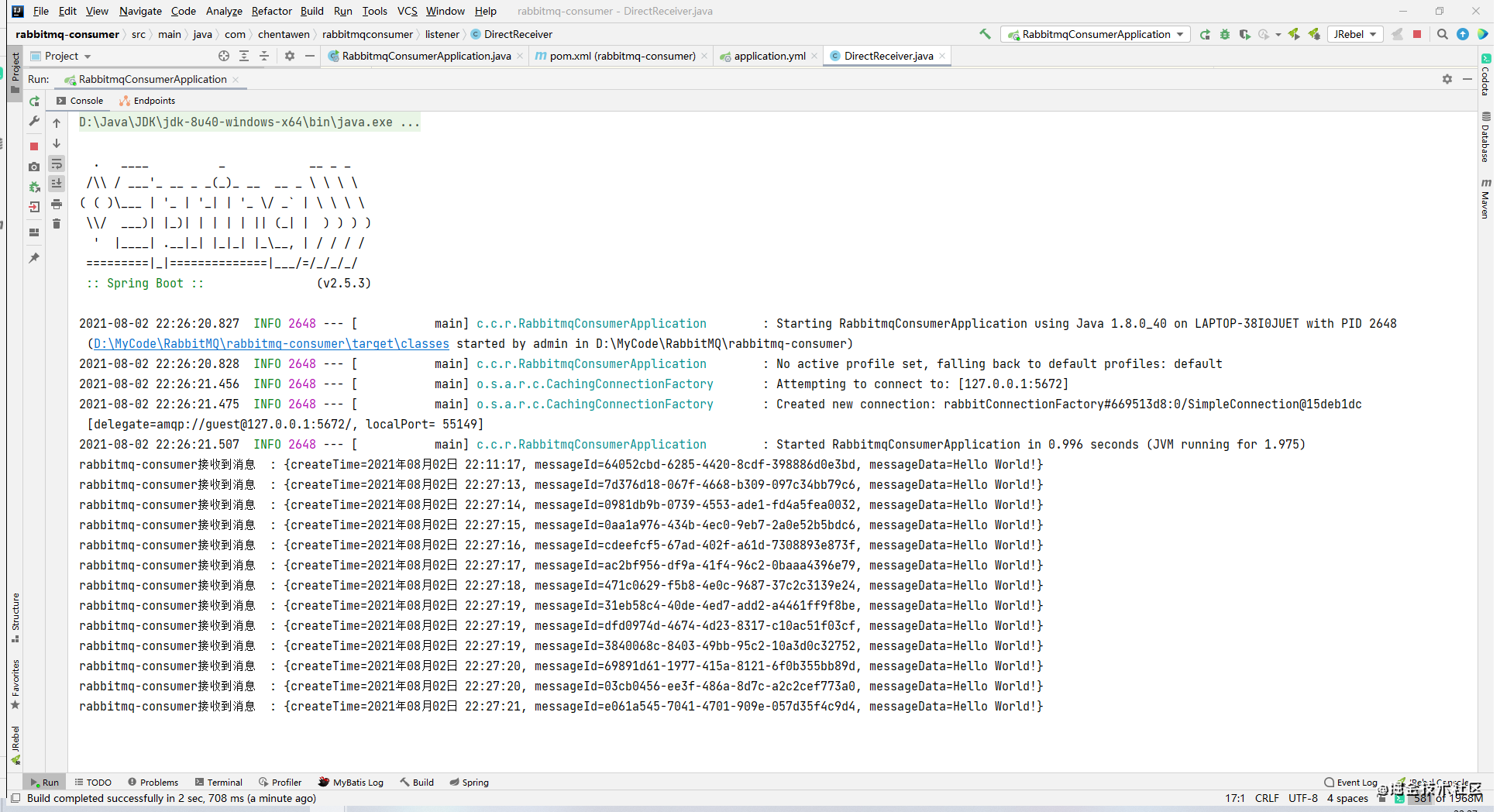Toggle scroll to end of console

click(57, 184)
